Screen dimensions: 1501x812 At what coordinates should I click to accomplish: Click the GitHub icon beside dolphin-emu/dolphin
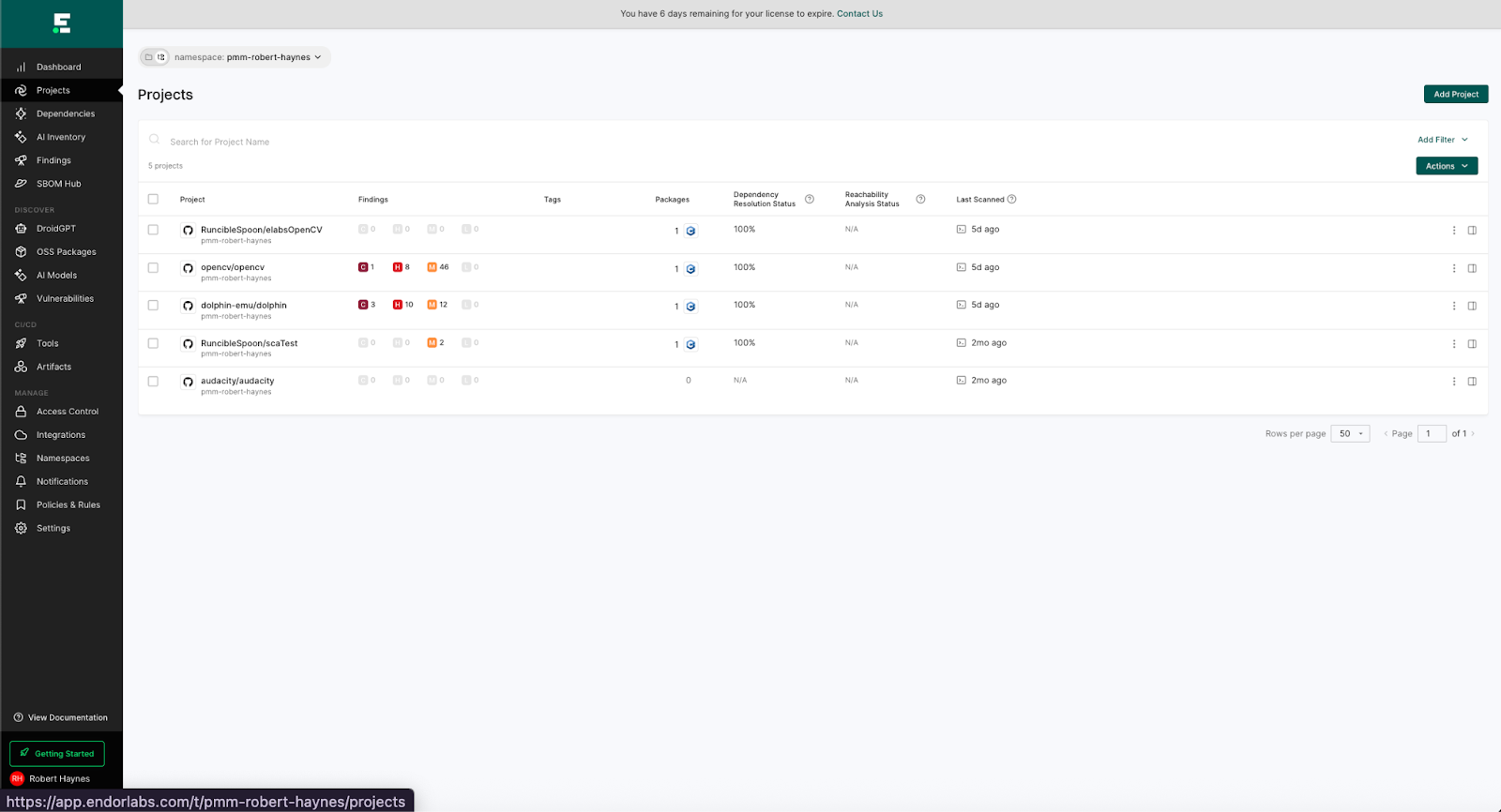click(188, 306)
